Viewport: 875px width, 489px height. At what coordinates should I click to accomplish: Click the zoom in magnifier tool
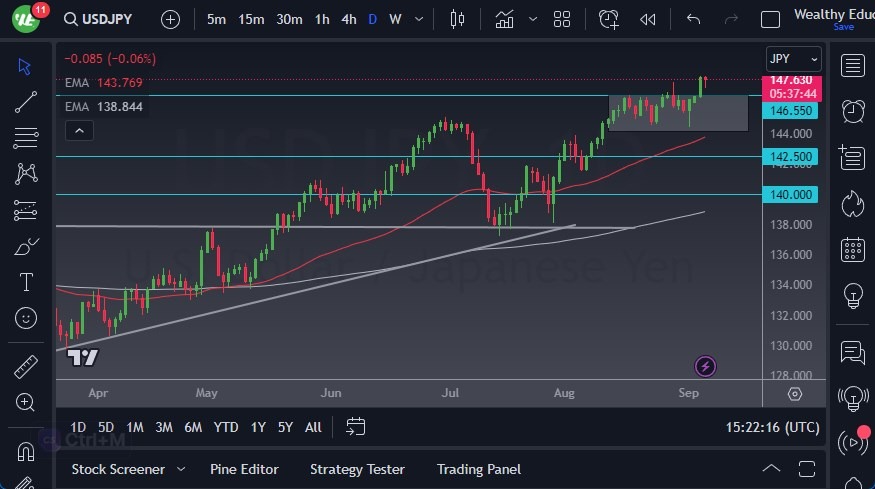tap(26, 402)
